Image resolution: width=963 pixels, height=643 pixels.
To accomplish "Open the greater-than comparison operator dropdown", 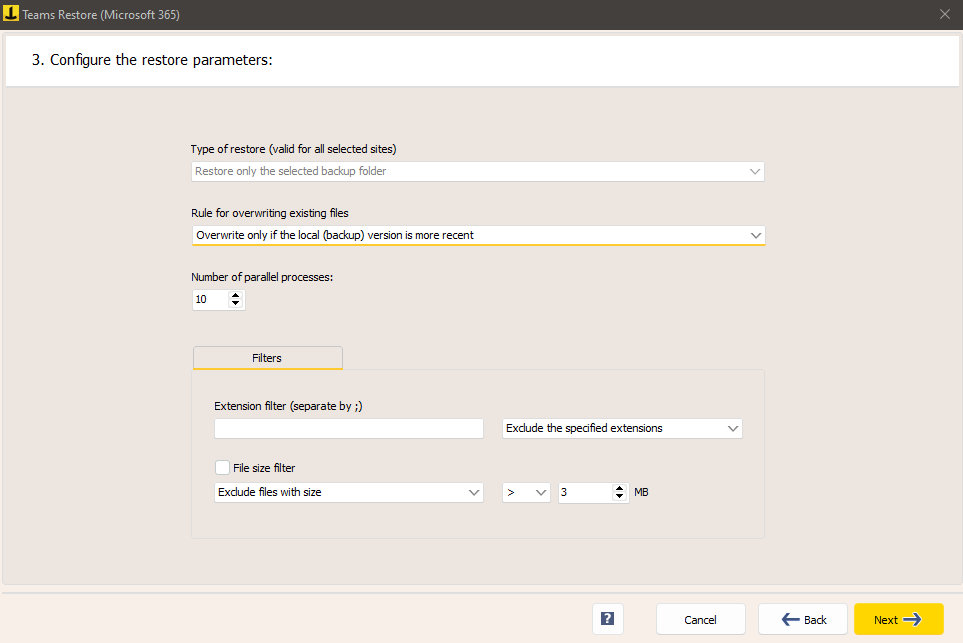I will pyautogui.click(x=526, y=492).
